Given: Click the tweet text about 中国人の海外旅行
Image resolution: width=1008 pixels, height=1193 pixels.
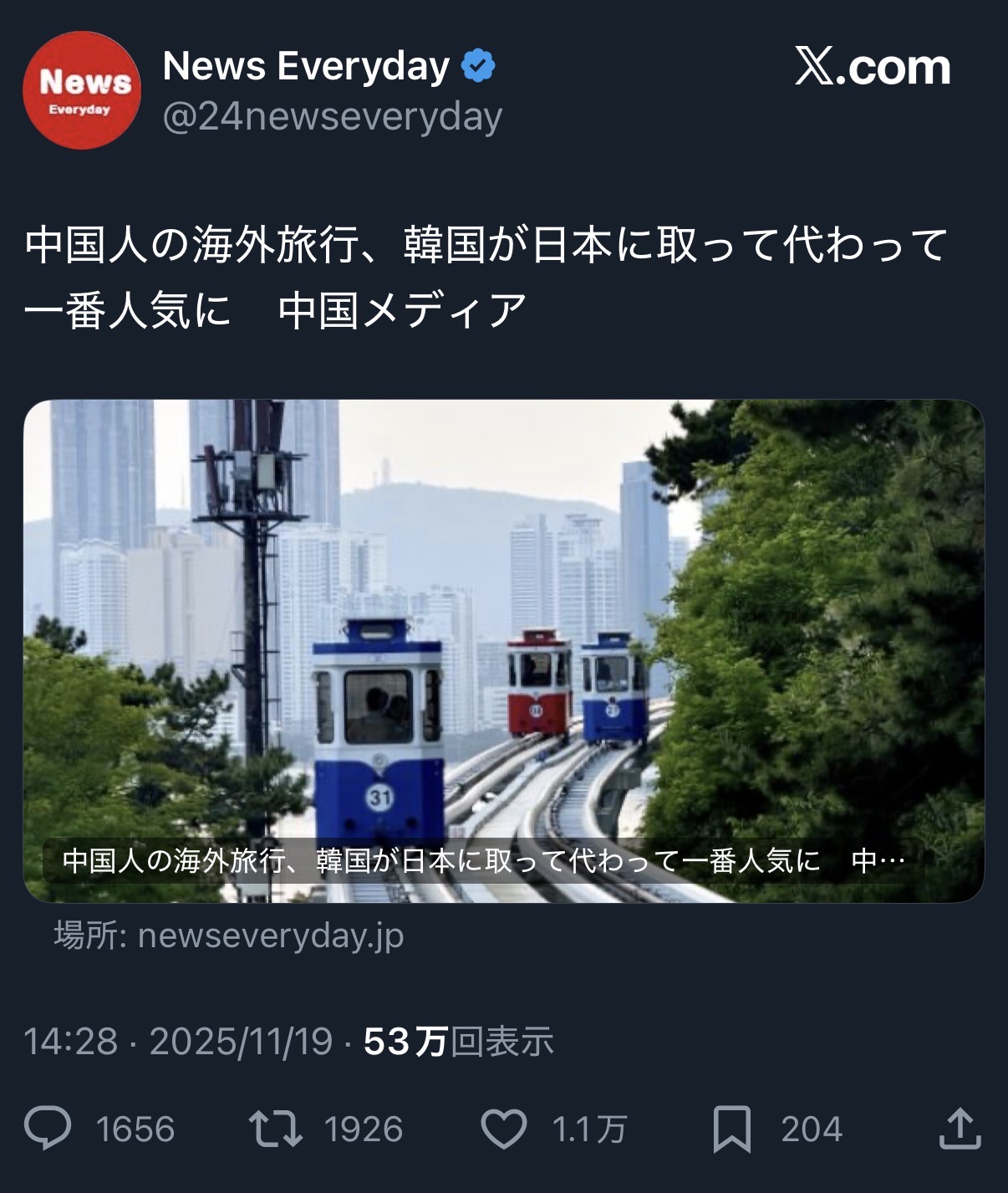Looking at the screenshot, I should (486, 278).
